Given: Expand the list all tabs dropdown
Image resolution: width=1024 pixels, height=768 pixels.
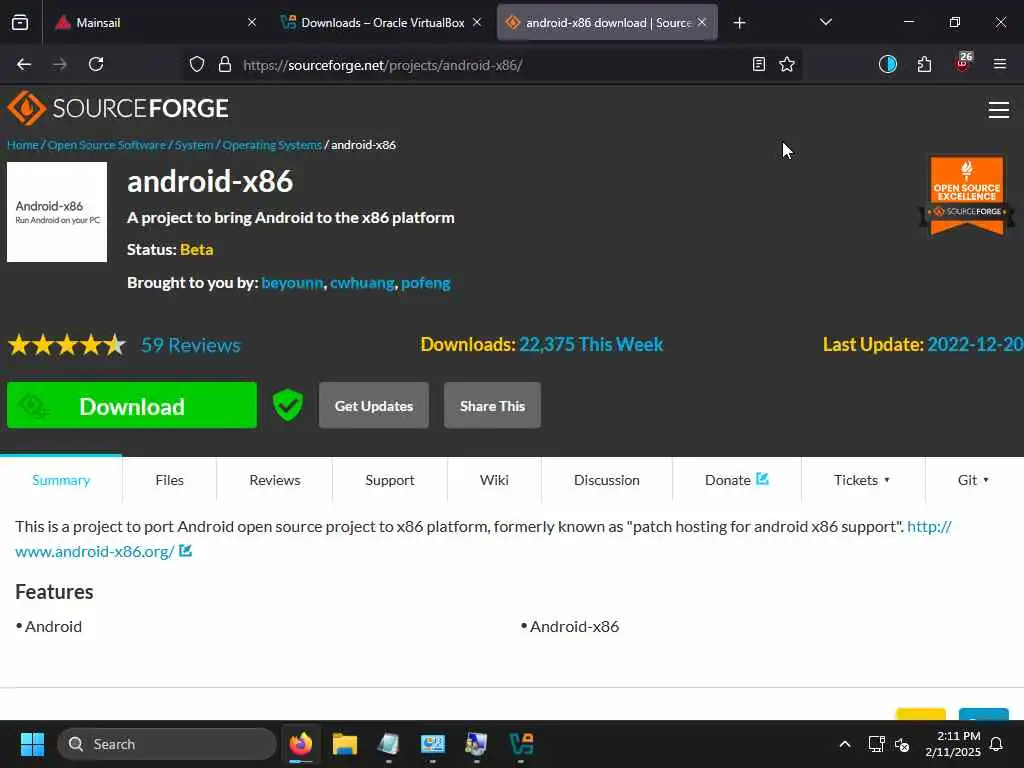Looking at the screenshot, I should click(x=826, y=22).
